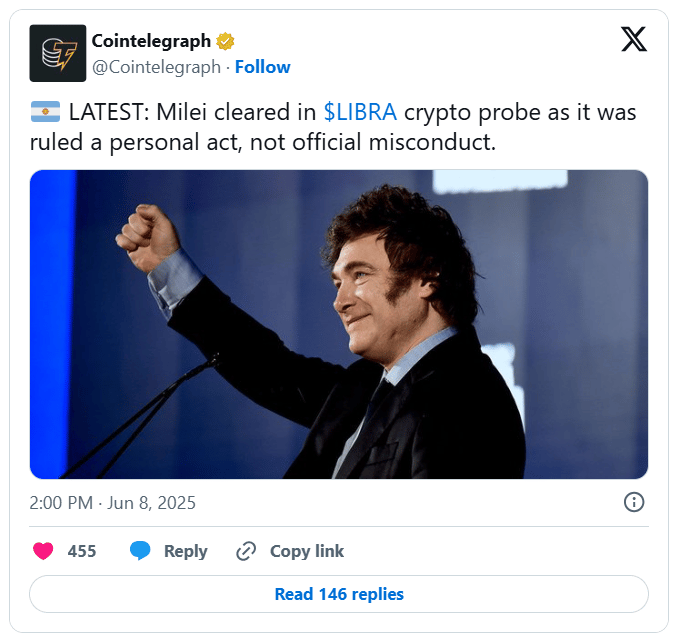
Task: Open the Cointelegraph profile avatar
Action: tap(58, 53)
